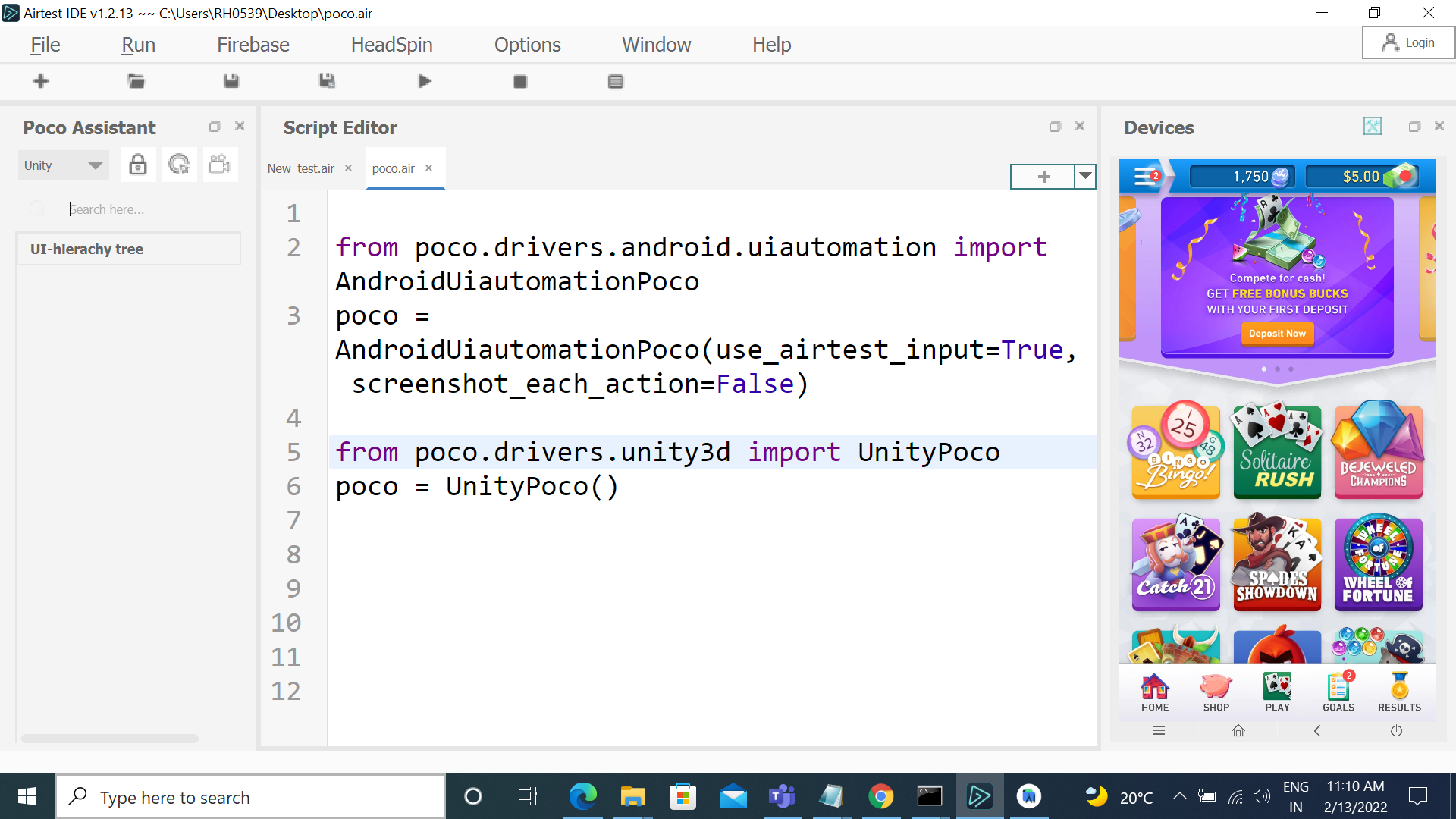1456x819 pixels.
Task: Close the poco.air tab
Action: [x=429, y=168]
